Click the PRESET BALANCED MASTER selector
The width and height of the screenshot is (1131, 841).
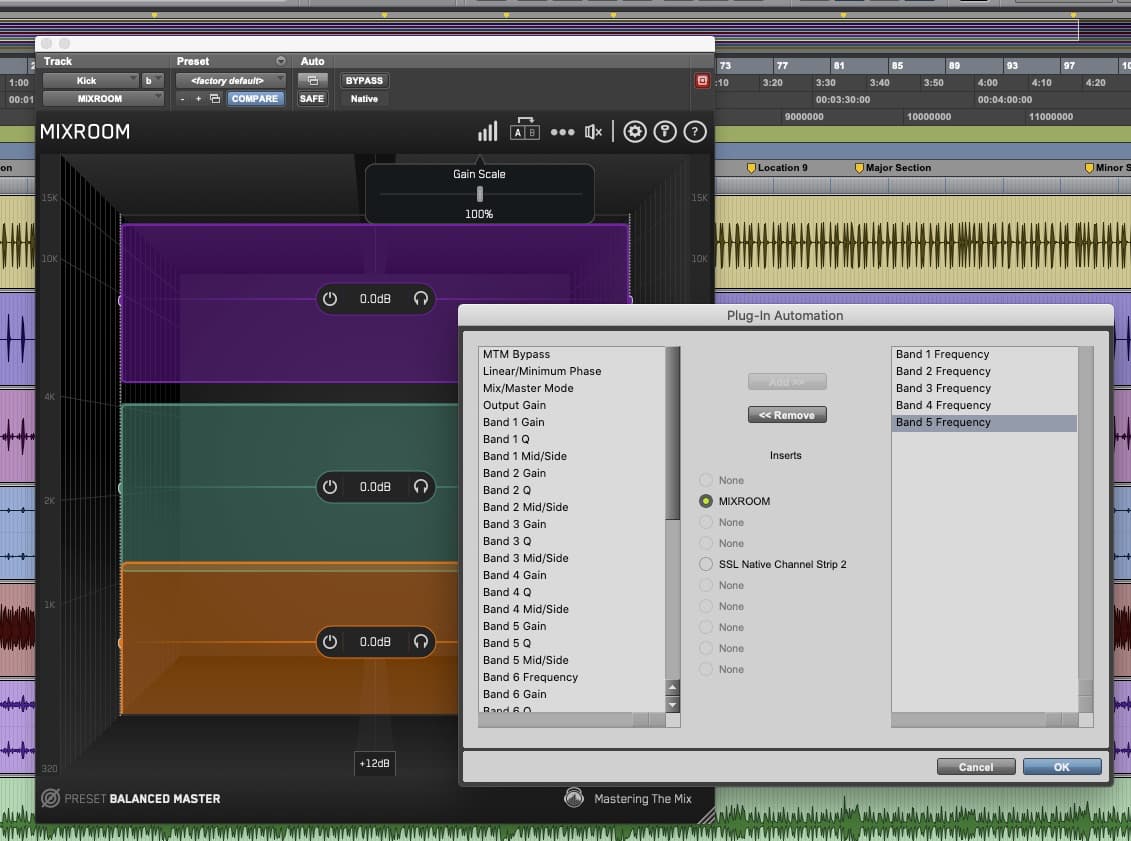142,798
